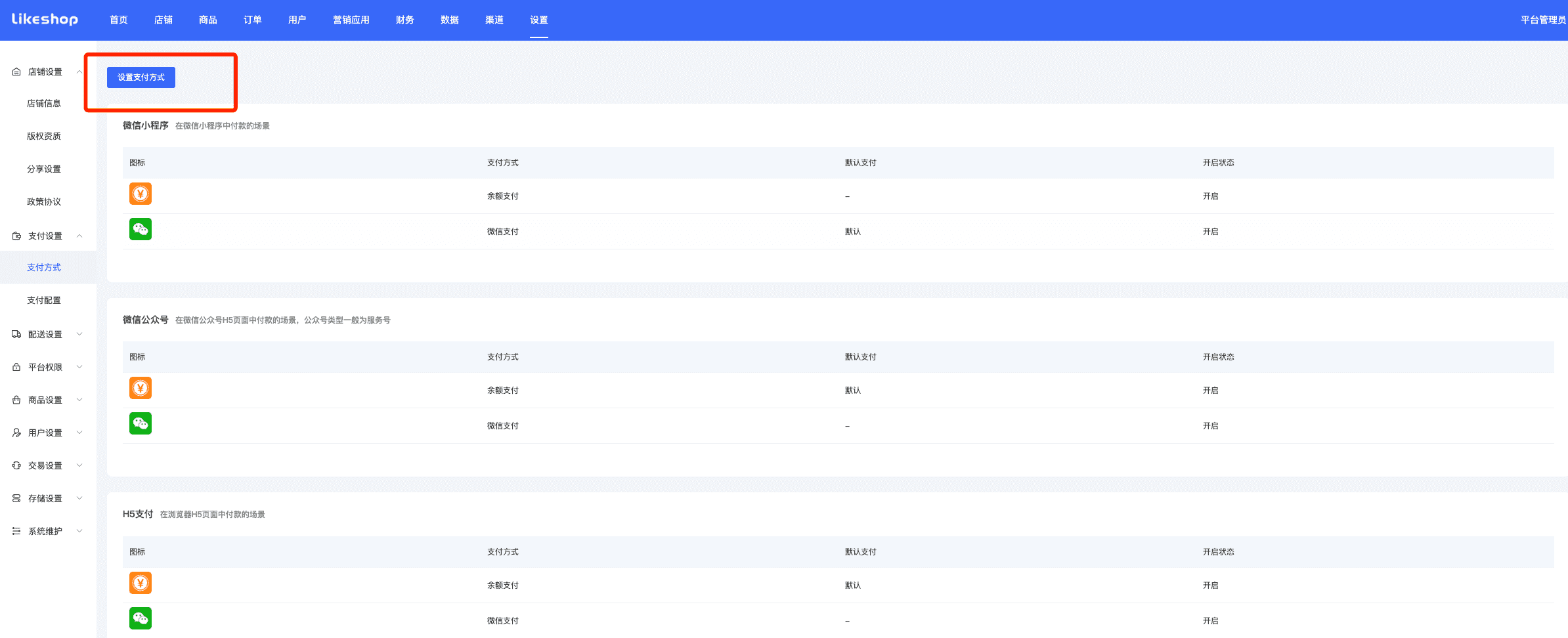Click the likeshop logo
The height and width of the screenshot is (638, 1568).
[x=45, y=19]
